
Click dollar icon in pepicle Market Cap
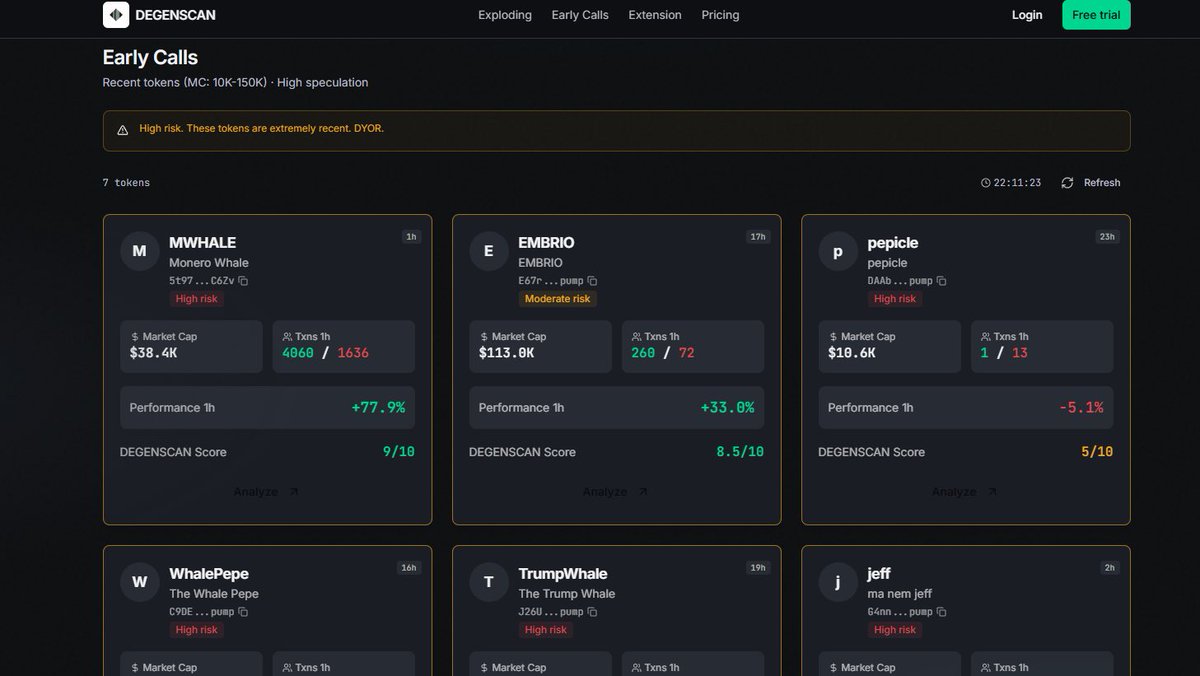tap(833, 337)
